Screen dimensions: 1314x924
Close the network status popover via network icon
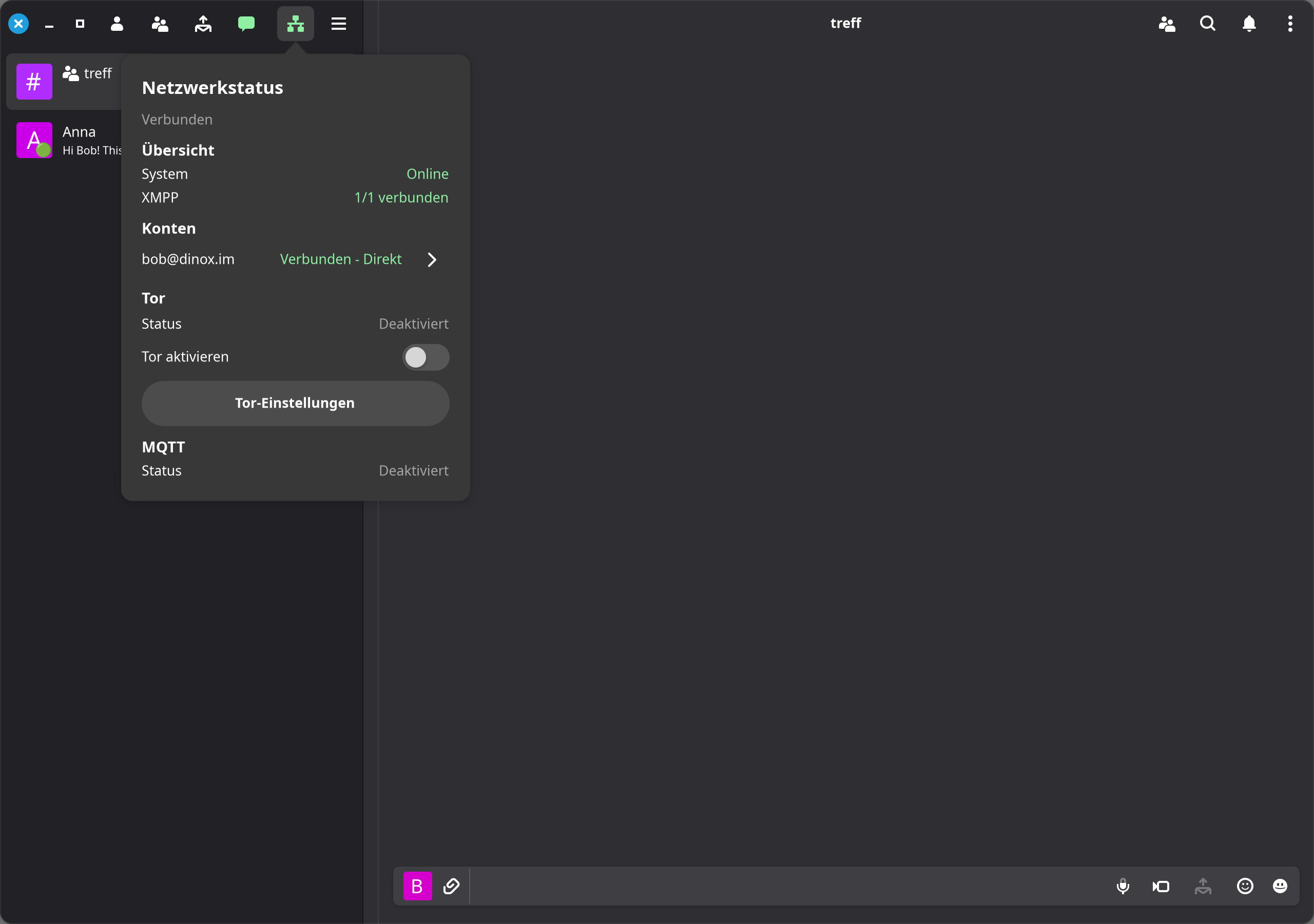pyautogui.click(x=295, y=24)
